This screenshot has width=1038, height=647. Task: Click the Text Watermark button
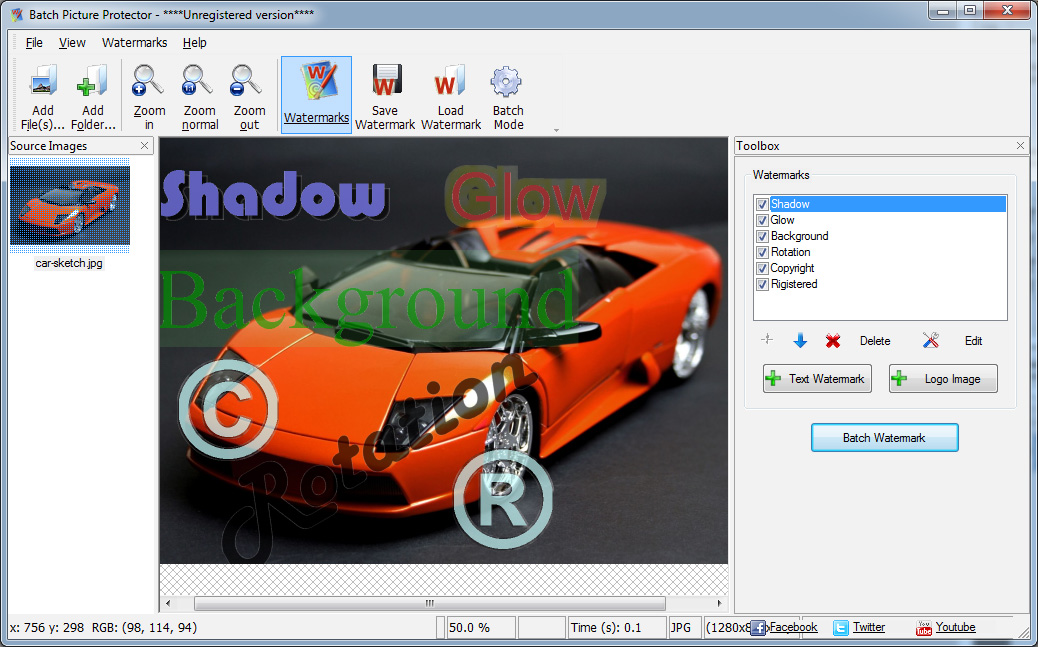click(x=817, y=379)
